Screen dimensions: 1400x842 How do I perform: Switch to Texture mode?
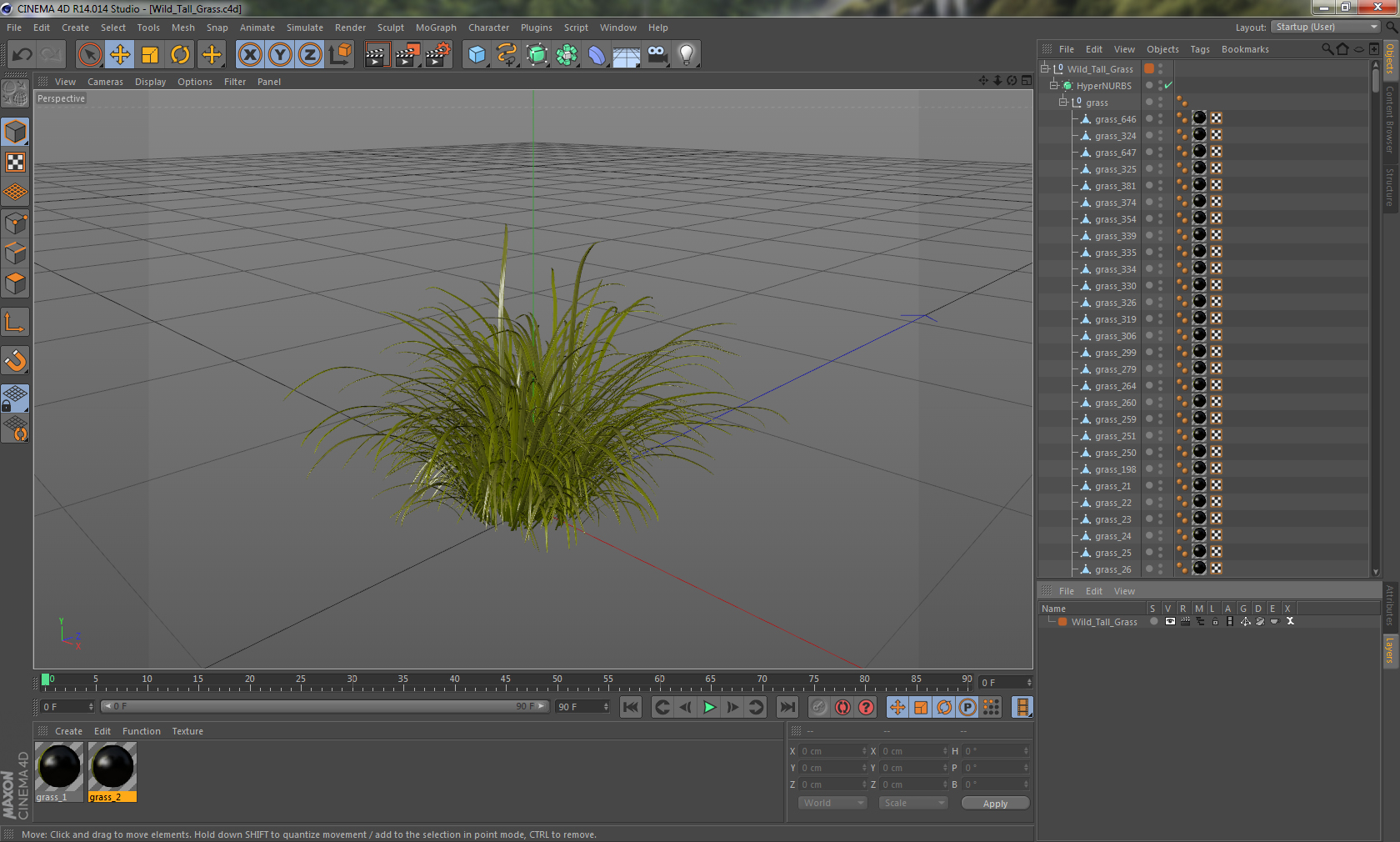pyautogui.click(x=15, y=163)
